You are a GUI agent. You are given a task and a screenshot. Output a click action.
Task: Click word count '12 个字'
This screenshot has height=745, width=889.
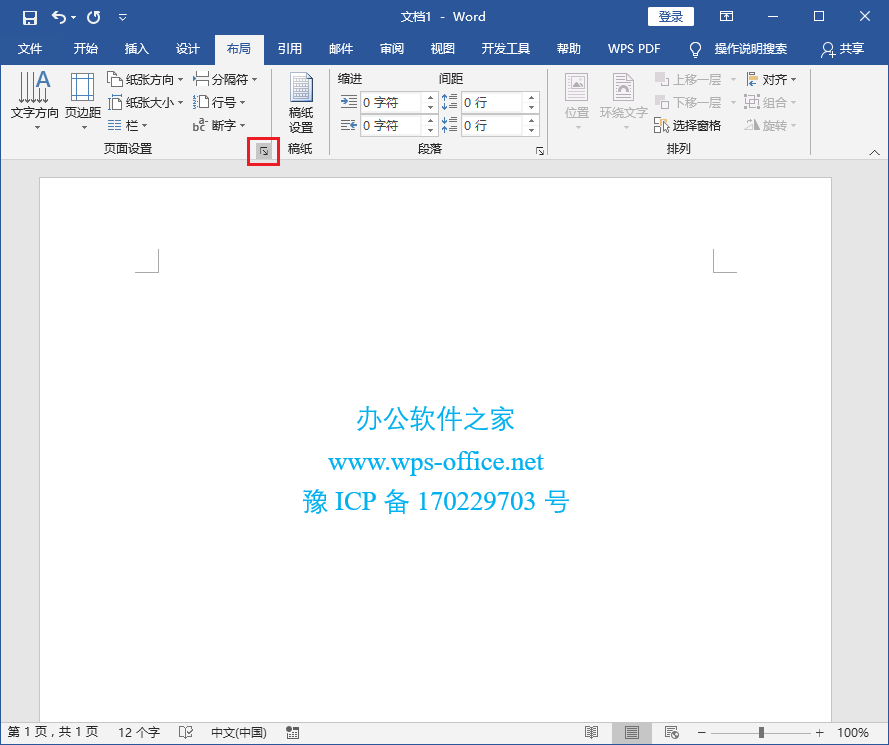[x=139, y=733]
